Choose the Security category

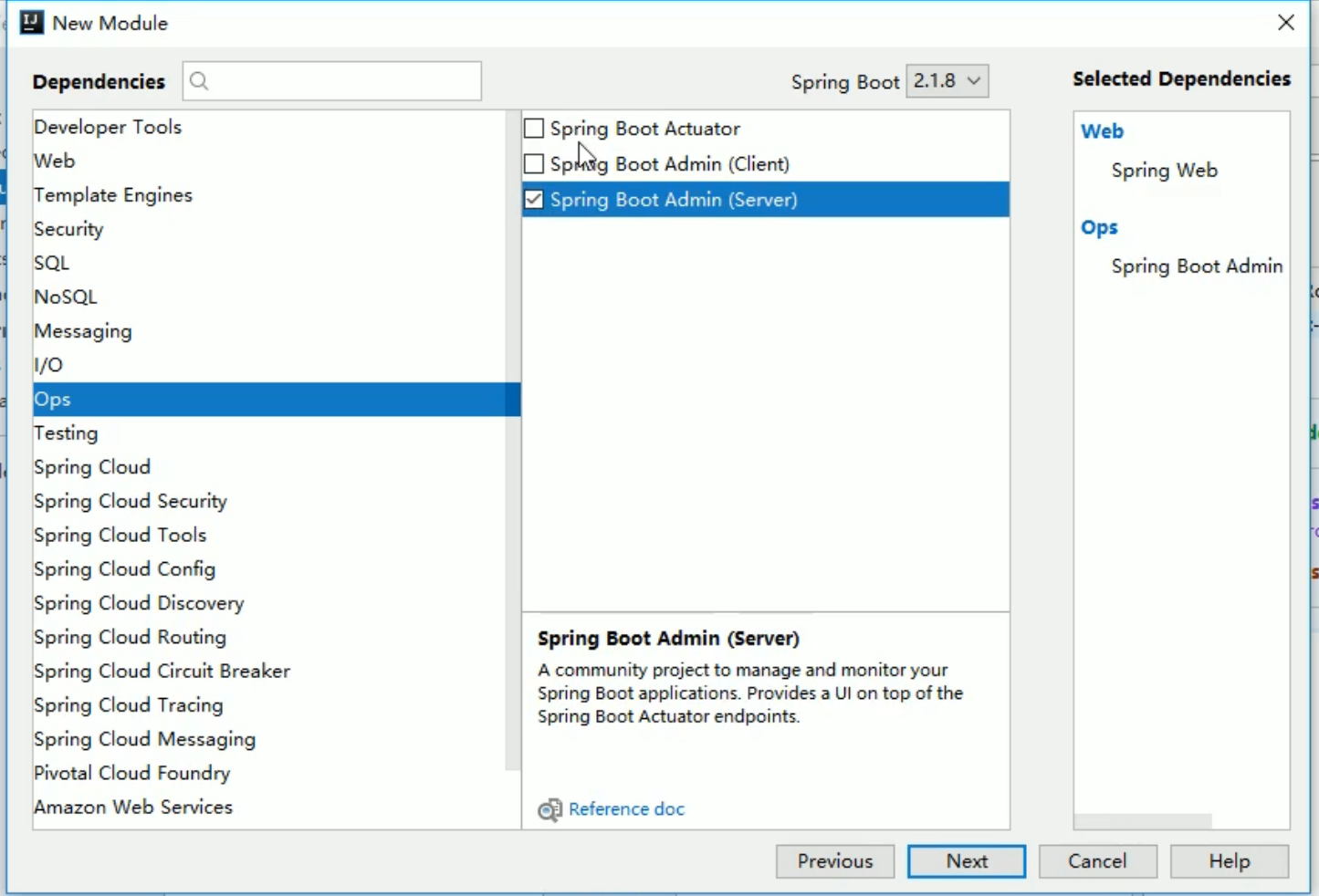pos(269,229)
